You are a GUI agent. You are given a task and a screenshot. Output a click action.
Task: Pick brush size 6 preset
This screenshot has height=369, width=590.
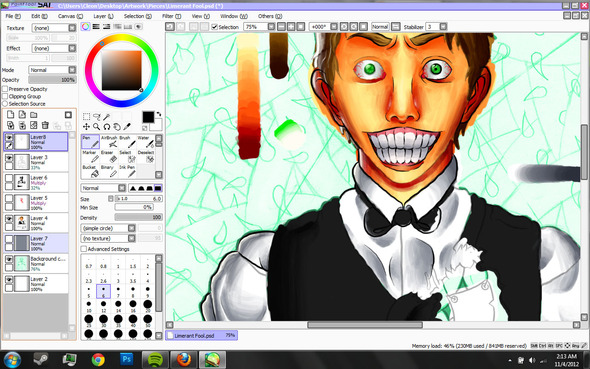click(x=103, y=291)
